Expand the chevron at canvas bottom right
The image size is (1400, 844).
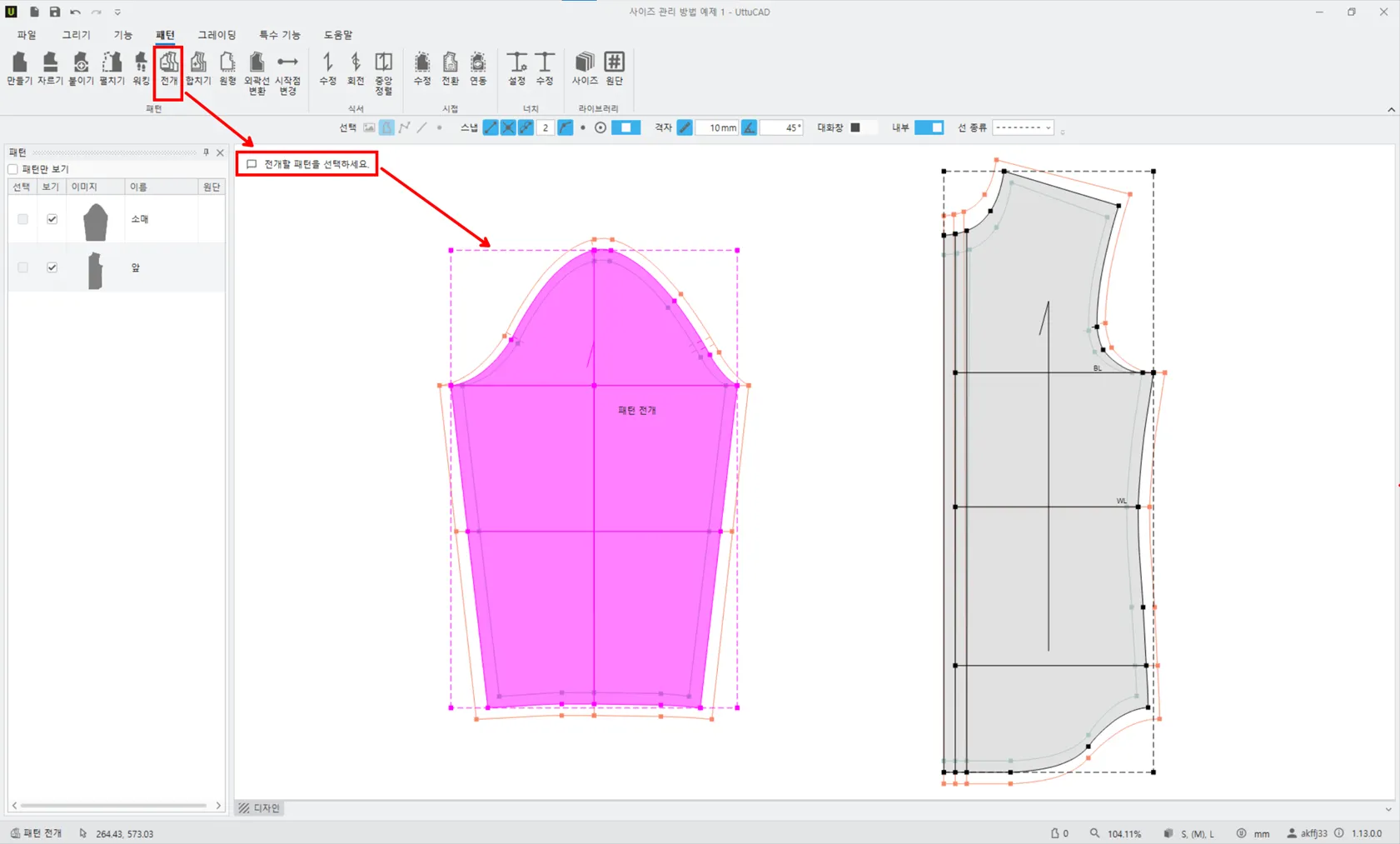(1388, 809)
